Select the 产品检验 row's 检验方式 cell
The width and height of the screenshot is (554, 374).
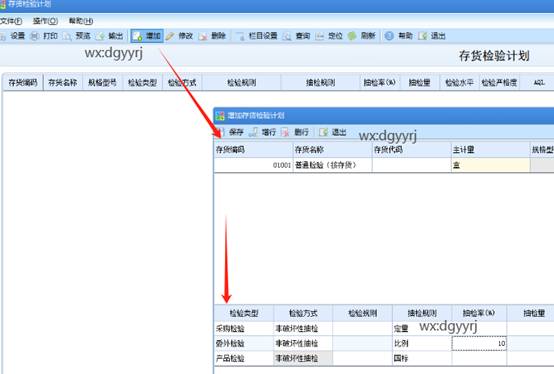[303, 358]
